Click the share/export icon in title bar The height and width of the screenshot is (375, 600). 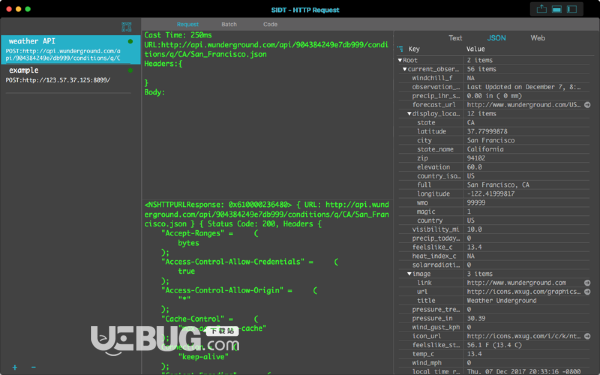(x=541, y=9)
